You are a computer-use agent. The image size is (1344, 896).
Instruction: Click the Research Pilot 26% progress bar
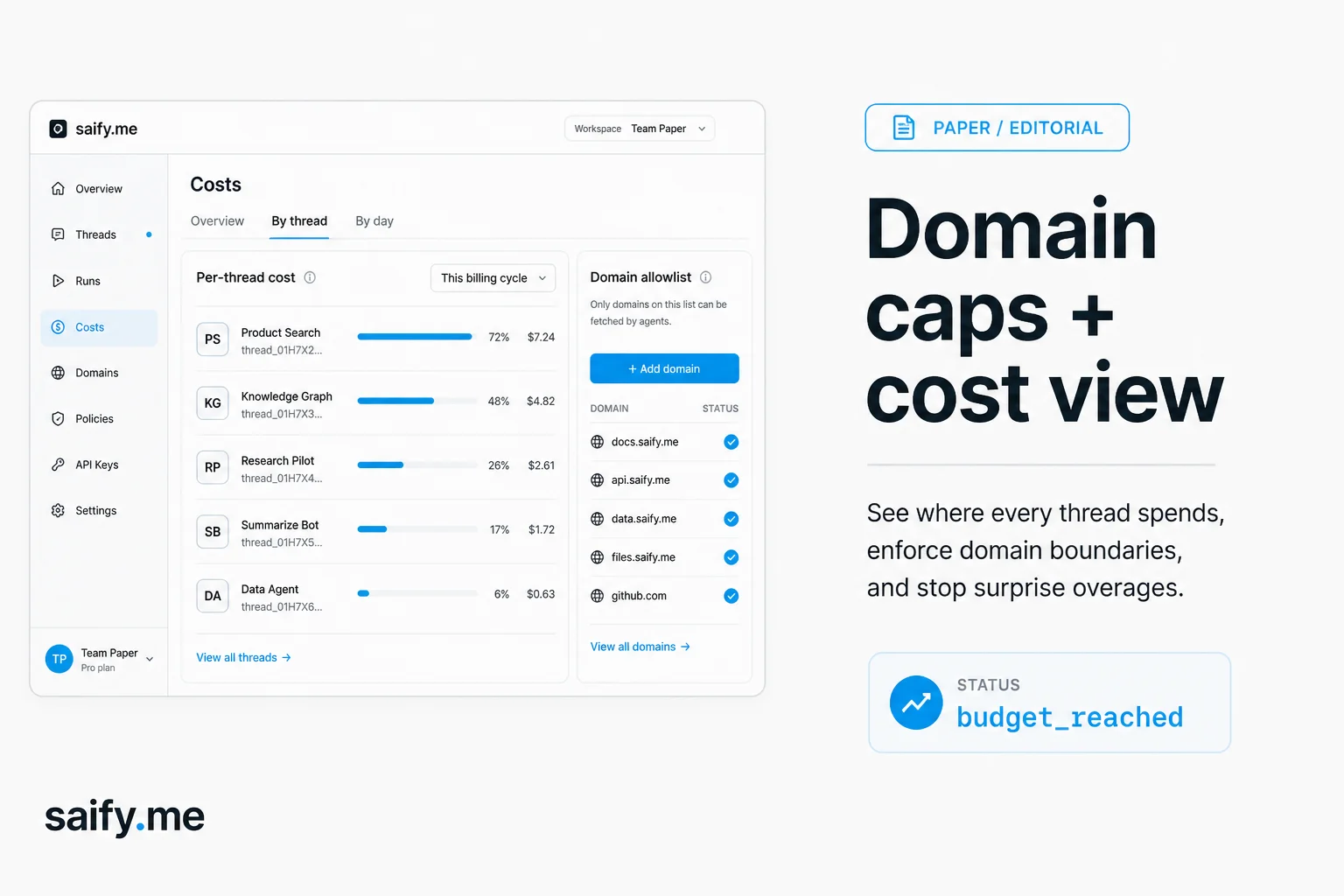[x=417, y=465]
